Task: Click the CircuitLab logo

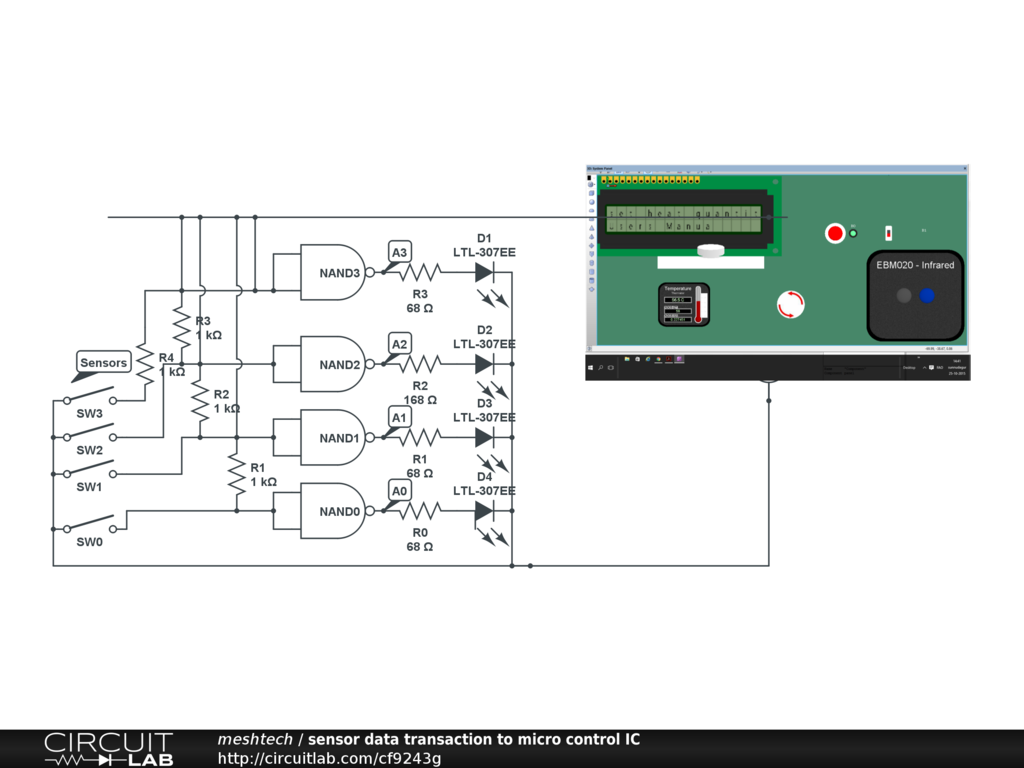Action: [x=108, y=749]
